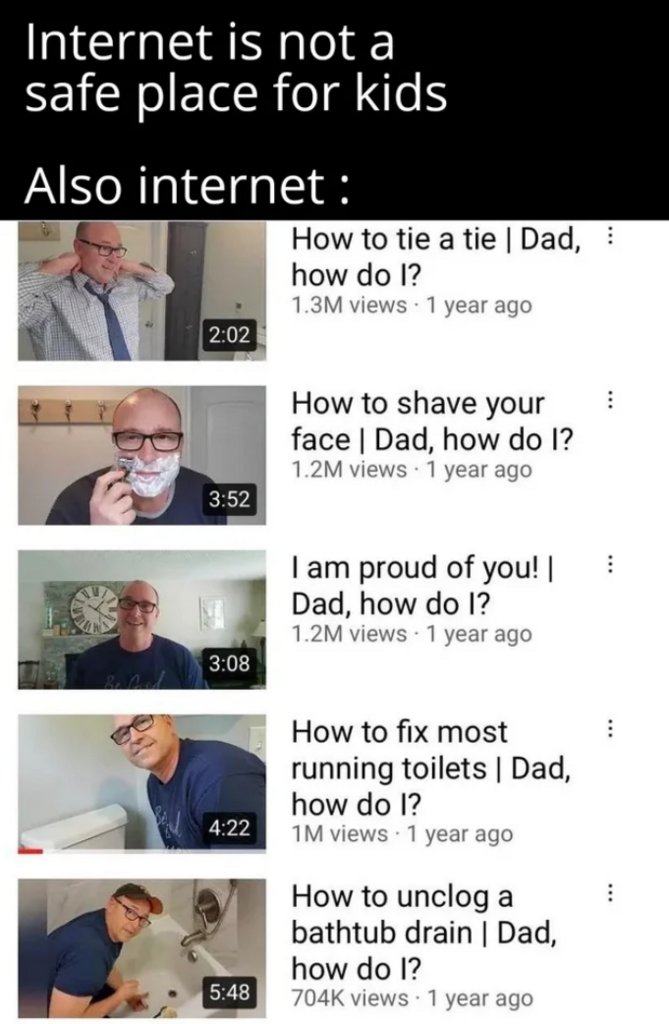Open the shaving video thumbnail

[x=142, y=455]
